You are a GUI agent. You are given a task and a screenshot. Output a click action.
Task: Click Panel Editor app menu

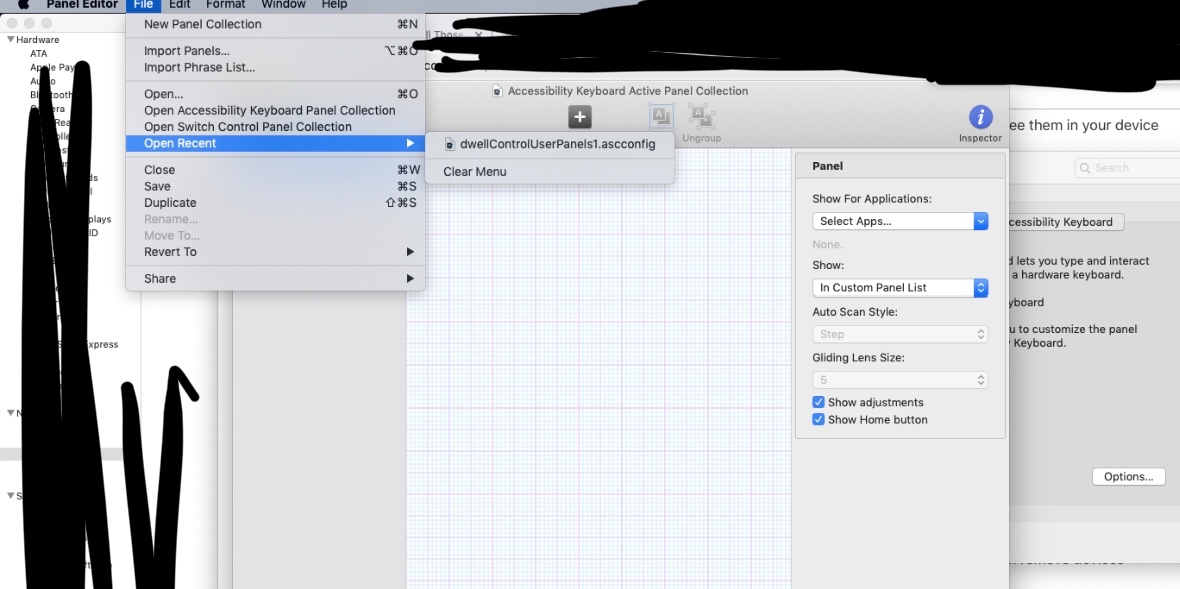pyautogui.click(x=82, y=5)
